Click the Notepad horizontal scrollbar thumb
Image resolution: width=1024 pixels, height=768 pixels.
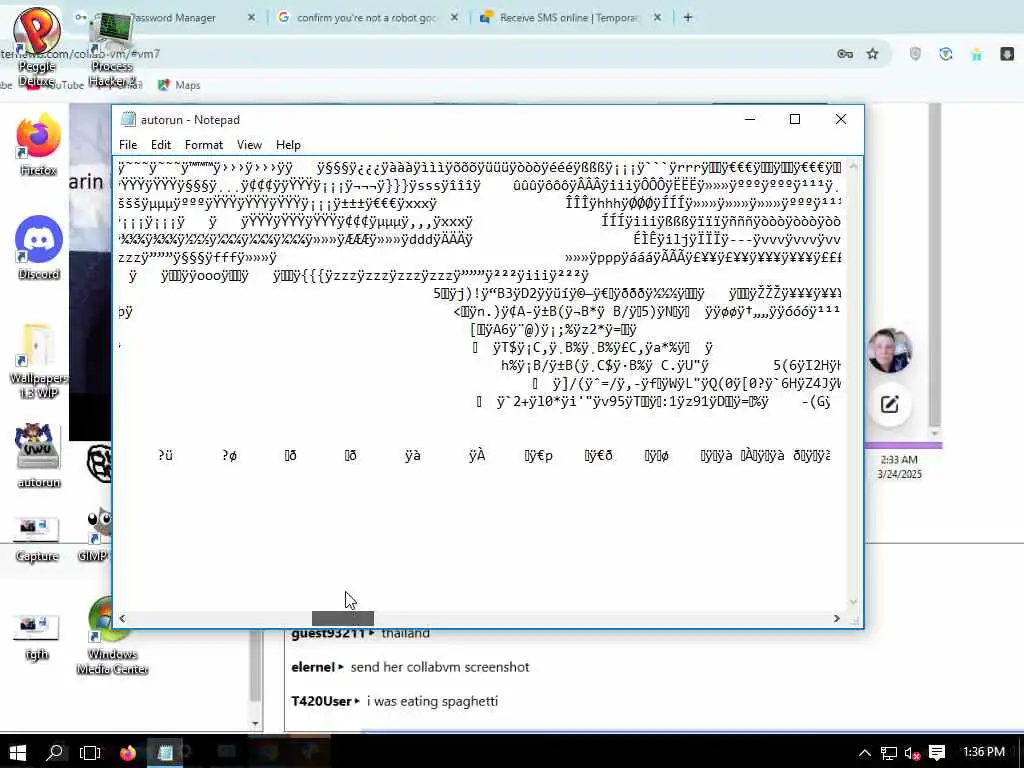point(343,618)
